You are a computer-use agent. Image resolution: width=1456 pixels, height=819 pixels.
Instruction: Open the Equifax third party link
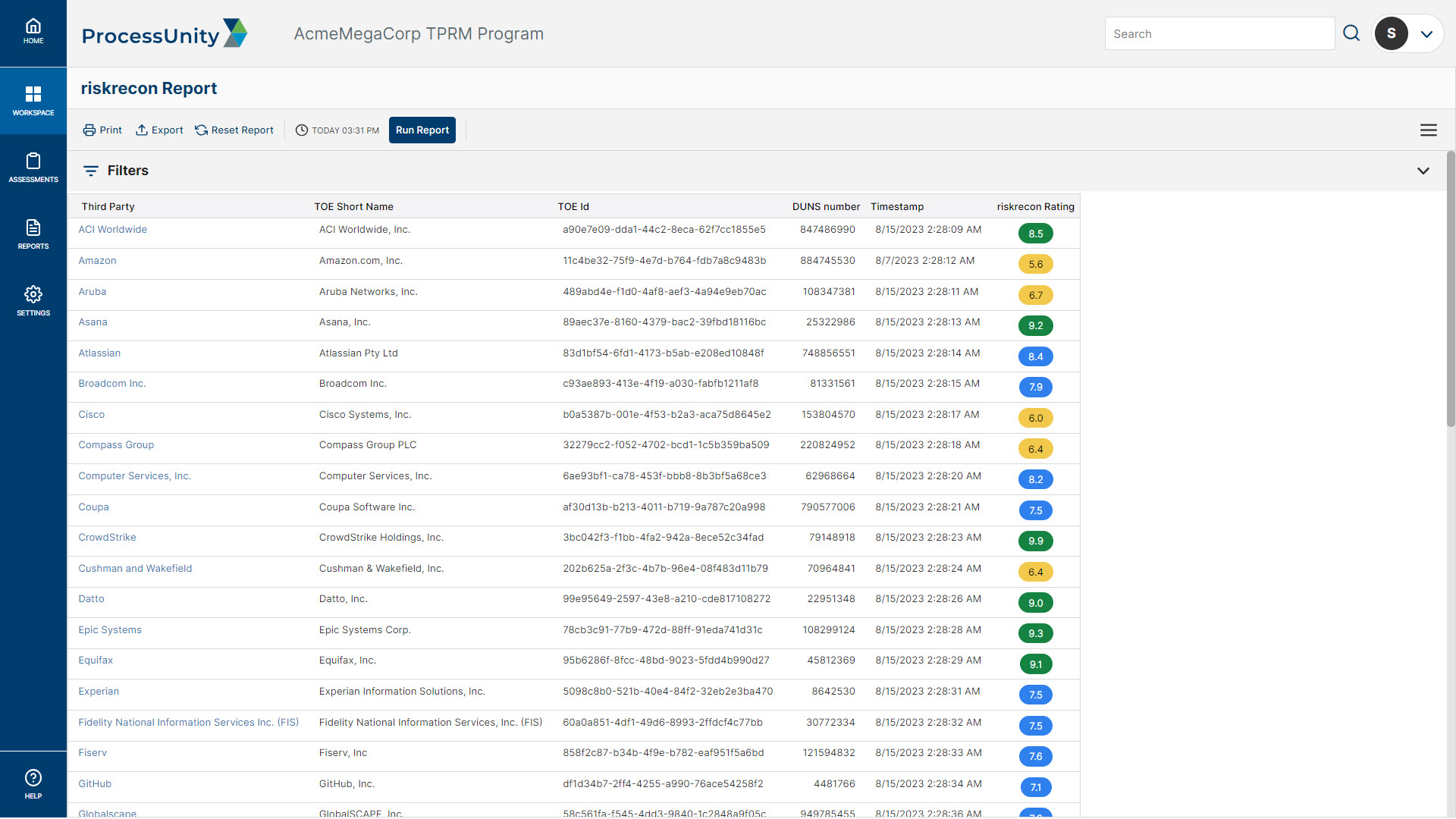point(96,661)
